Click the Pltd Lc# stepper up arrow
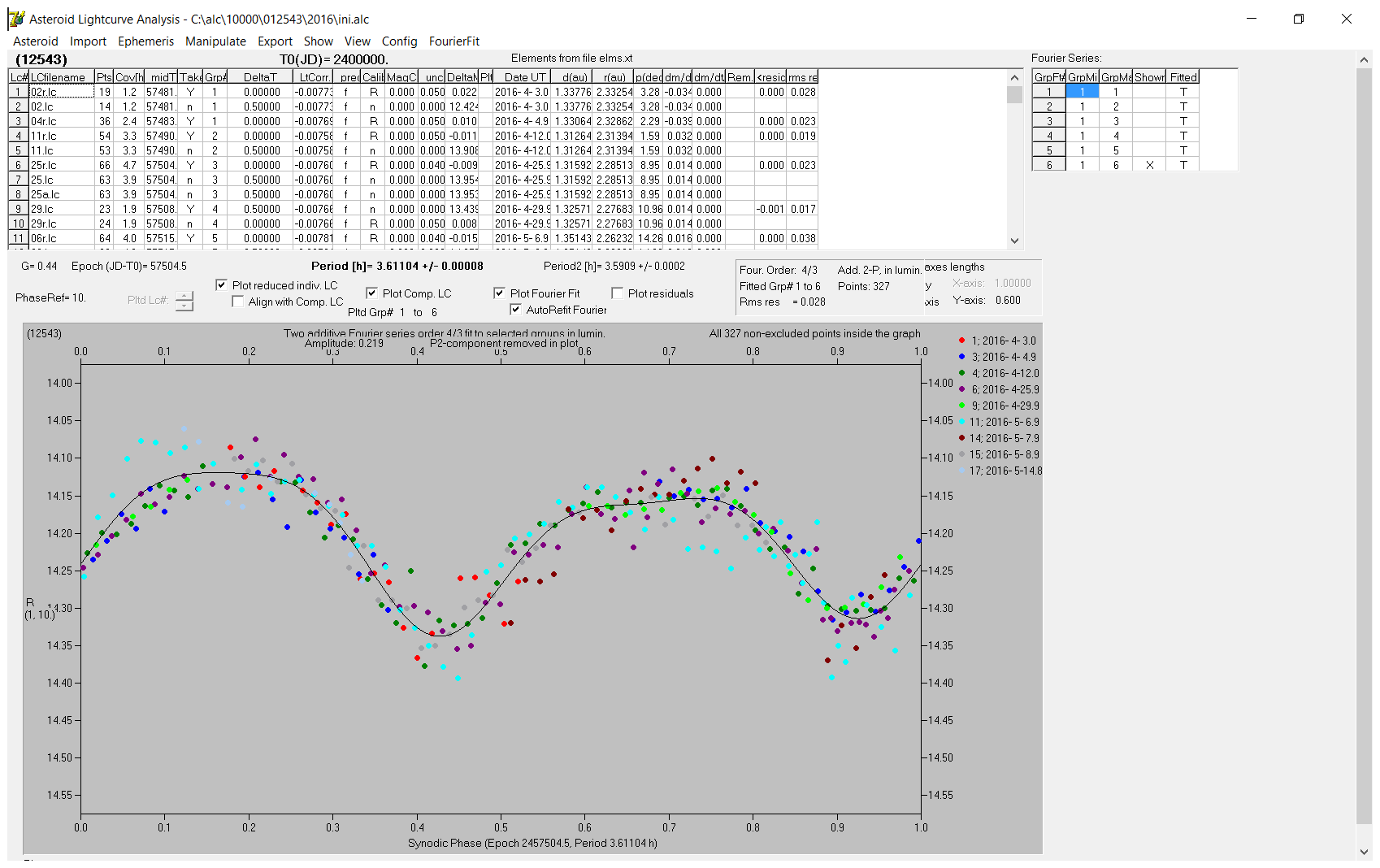The height and width of the screenshot is (868, 1380). point(184,296)
